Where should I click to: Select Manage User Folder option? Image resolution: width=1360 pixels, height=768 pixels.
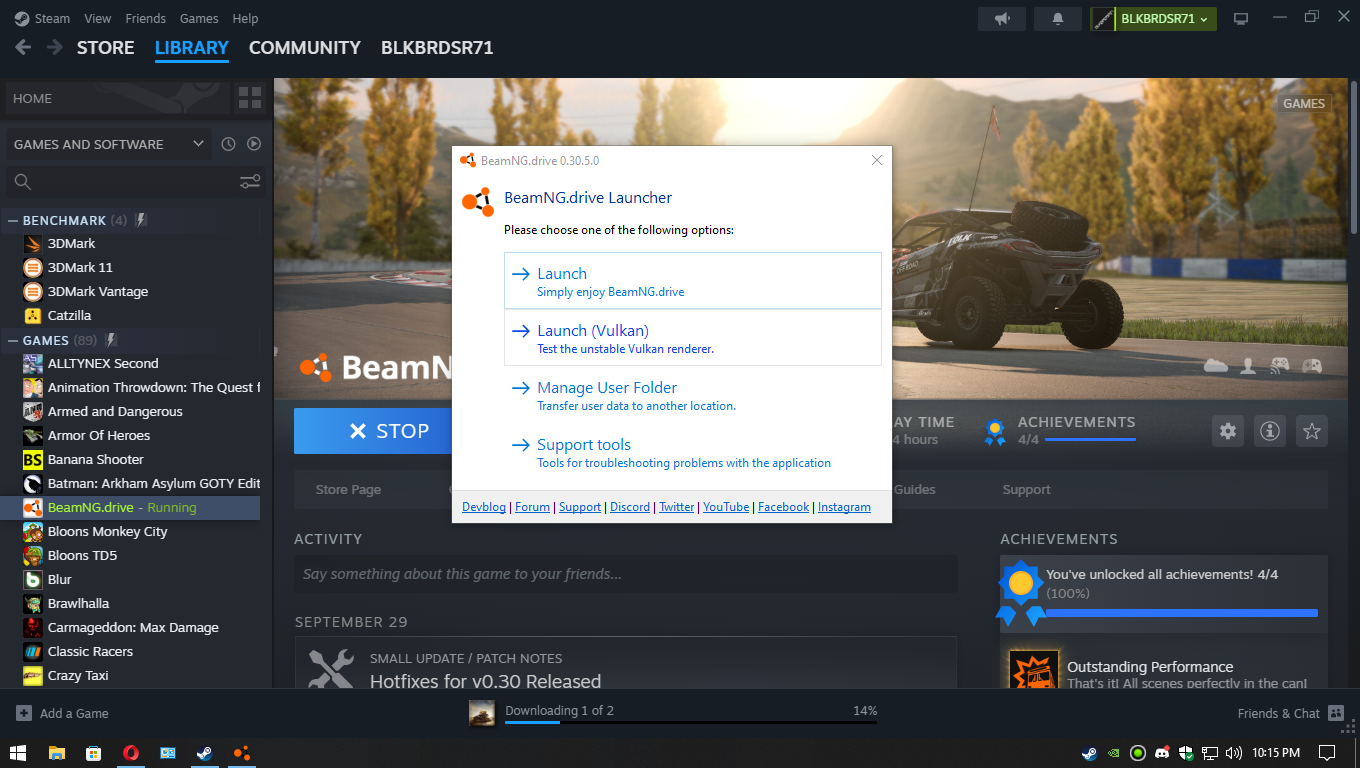click(693, 395)
